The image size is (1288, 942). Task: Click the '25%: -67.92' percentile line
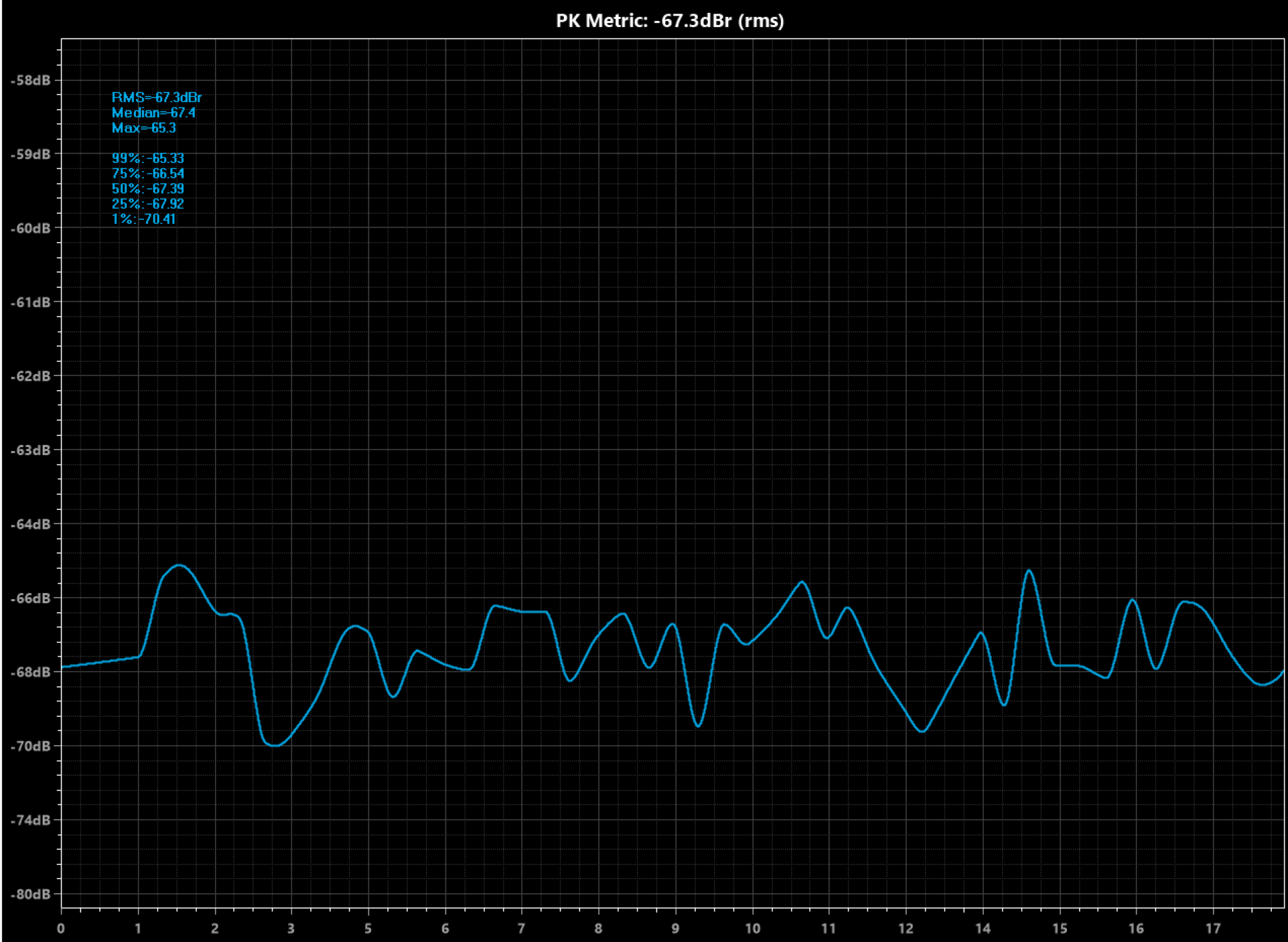[147, 204]
